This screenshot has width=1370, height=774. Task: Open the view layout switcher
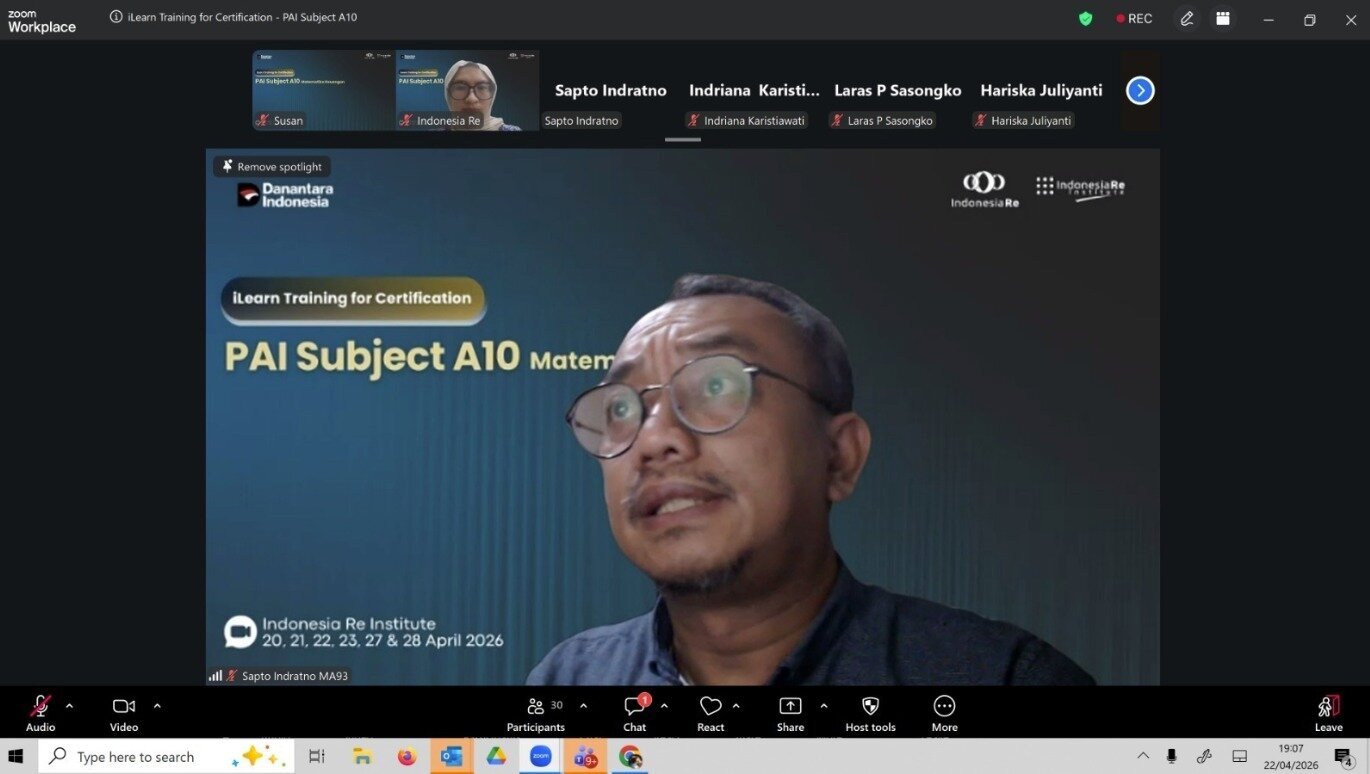pyautogui.click(x=1222, y=19)
